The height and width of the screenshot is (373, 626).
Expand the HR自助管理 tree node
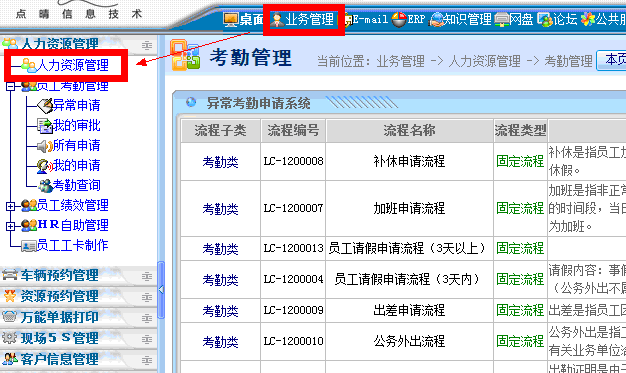pyautogui.click(x=10, y=226)
